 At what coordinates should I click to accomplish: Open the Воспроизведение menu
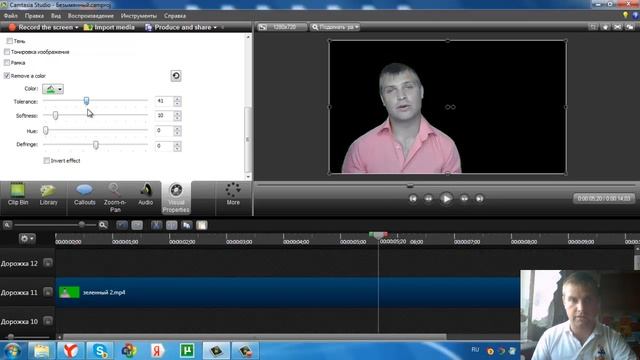(x=91, y=16)
